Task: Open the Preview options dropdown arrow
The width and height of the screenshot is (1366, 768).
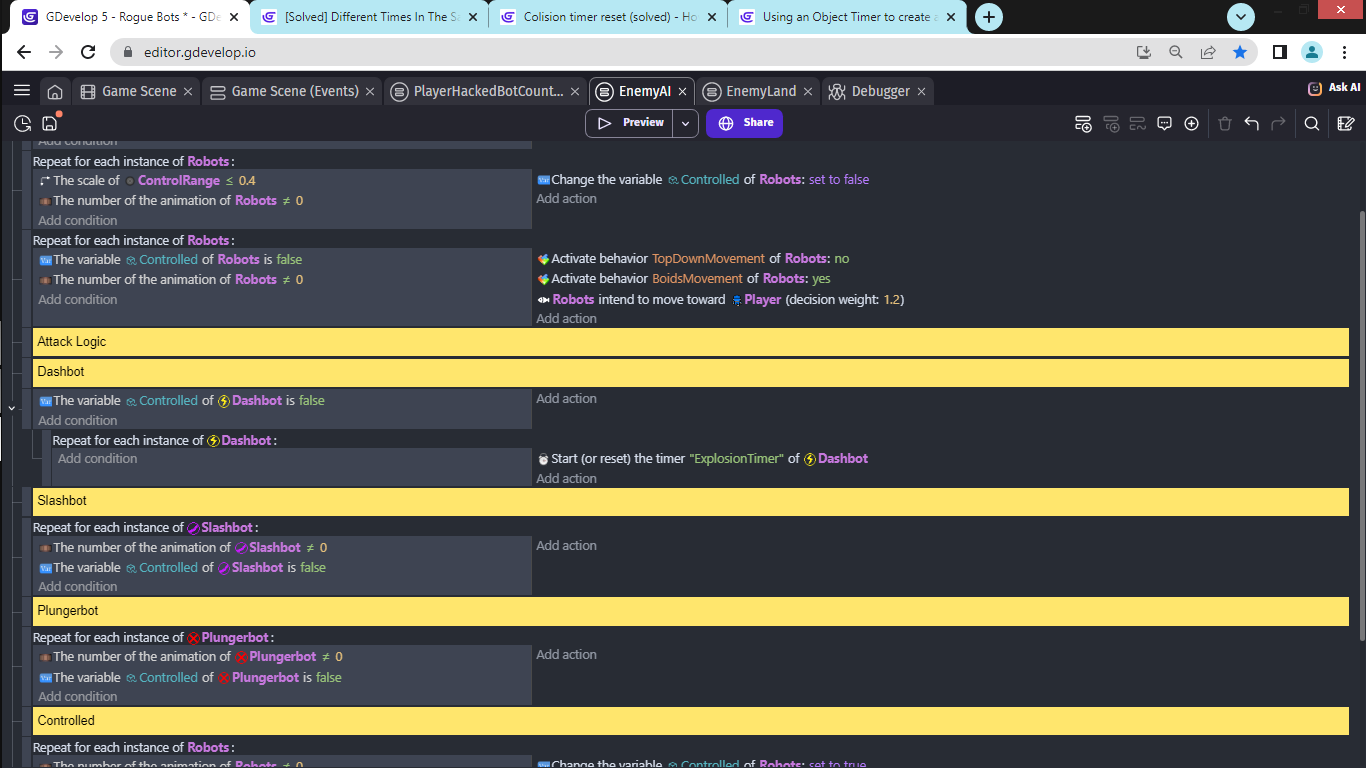Action: click(x=685, y=123)
